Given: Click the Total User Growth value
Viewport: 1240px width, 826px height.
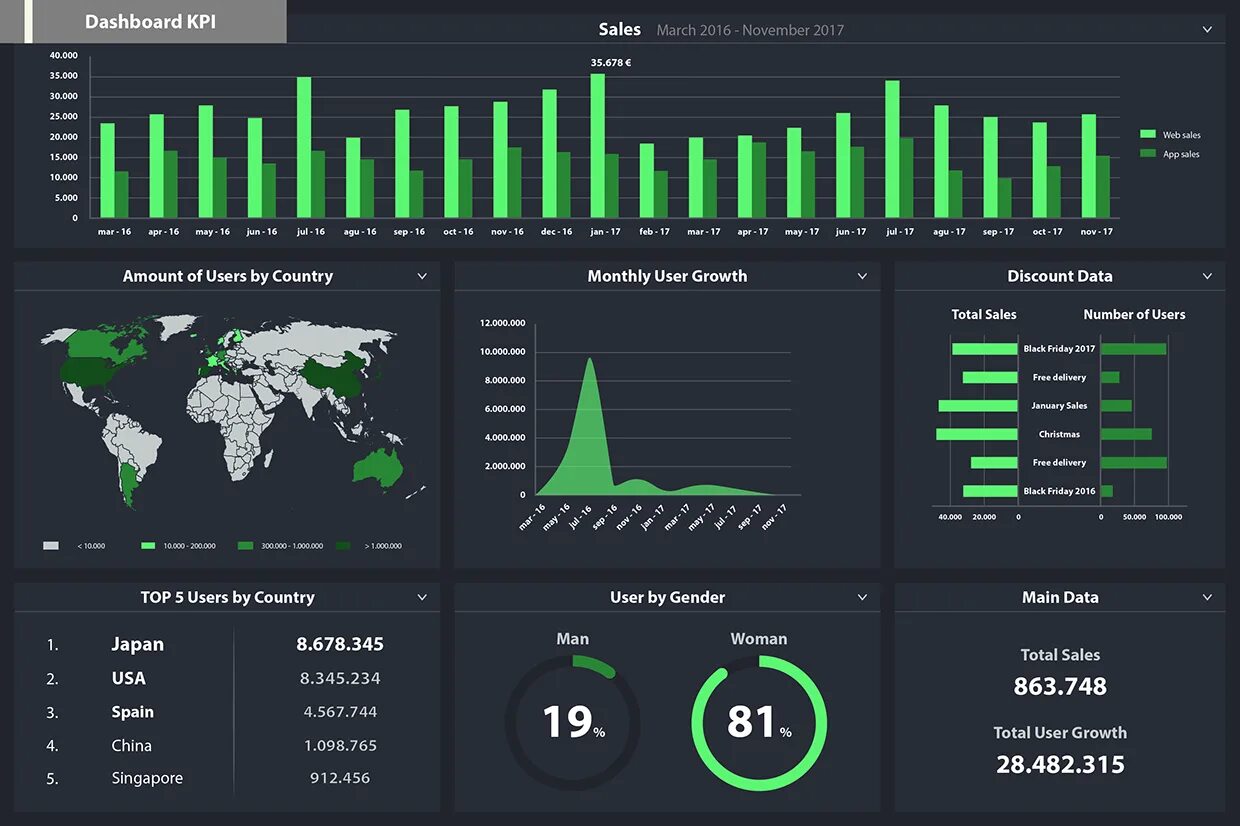Looking at the screenshot, I should pos(1060,764).
